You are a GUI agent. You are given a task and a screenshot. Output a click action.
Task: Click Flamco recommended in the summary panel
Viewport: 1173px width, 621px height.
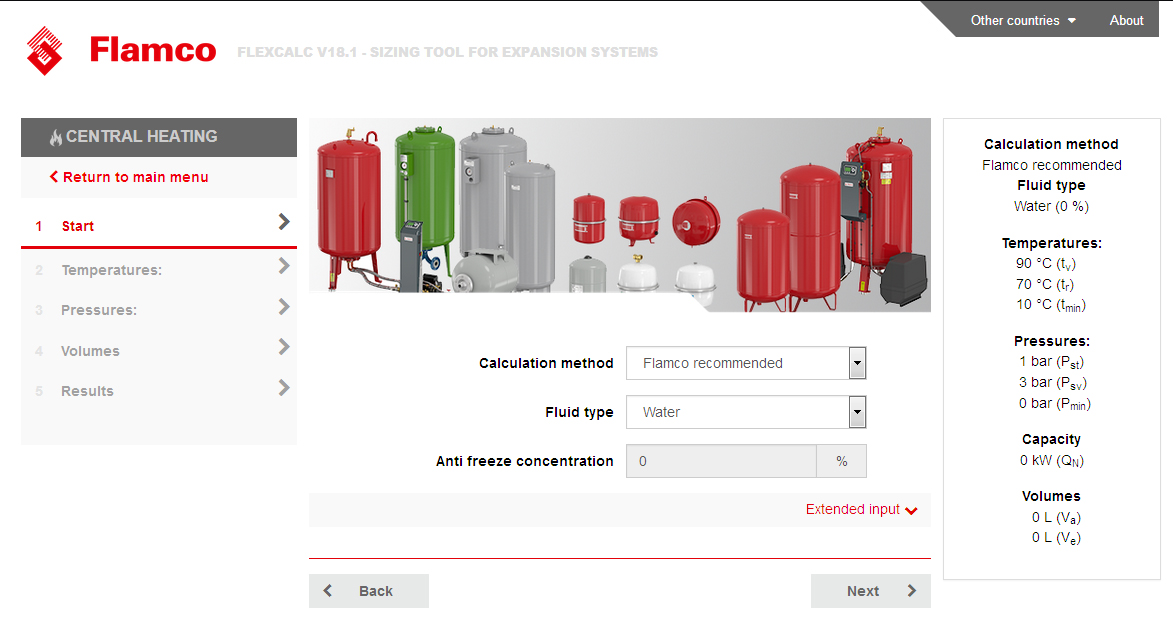click(x=1052, y=165)
